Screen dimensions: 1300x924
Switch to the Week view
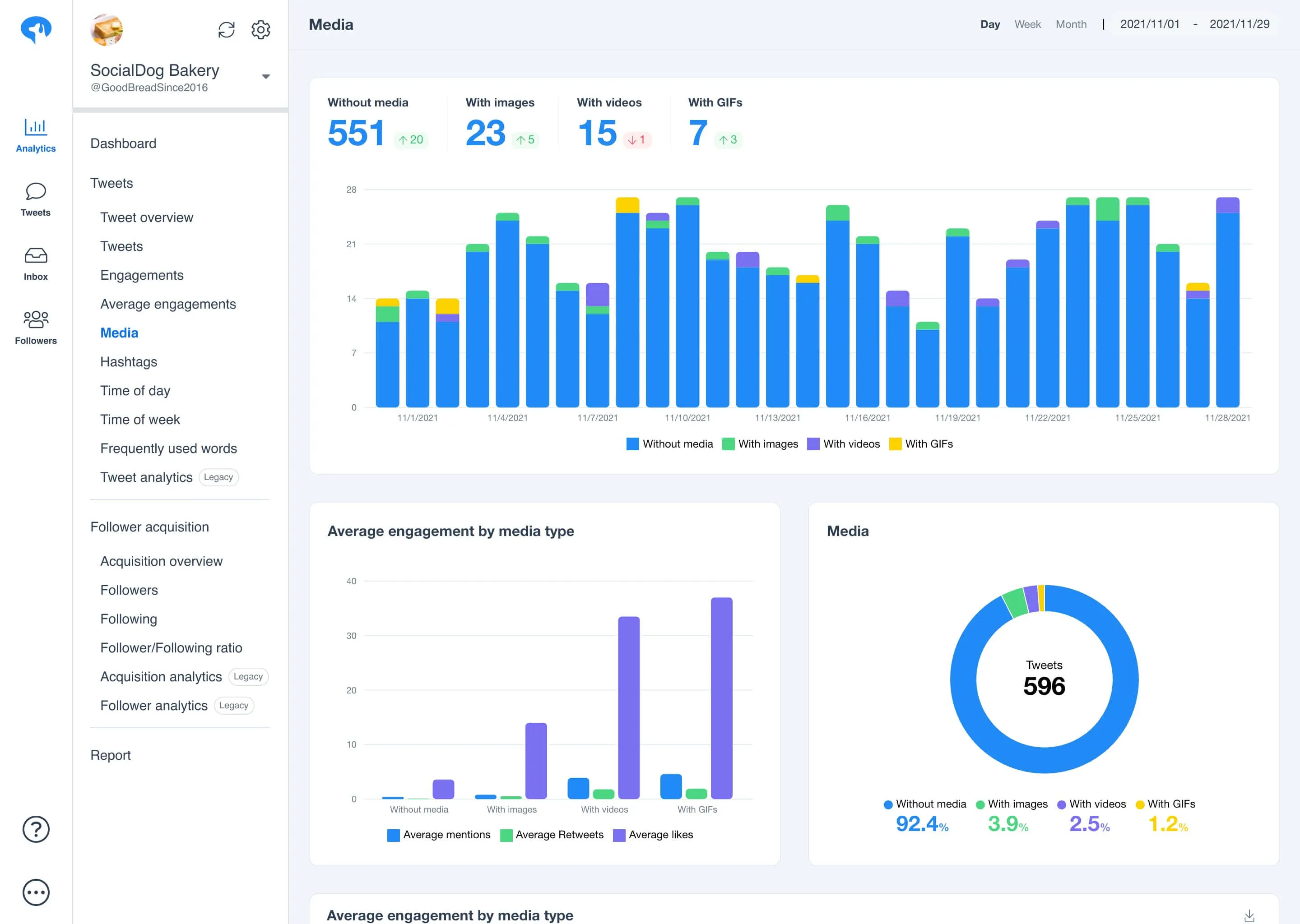tap(1027, 24)
